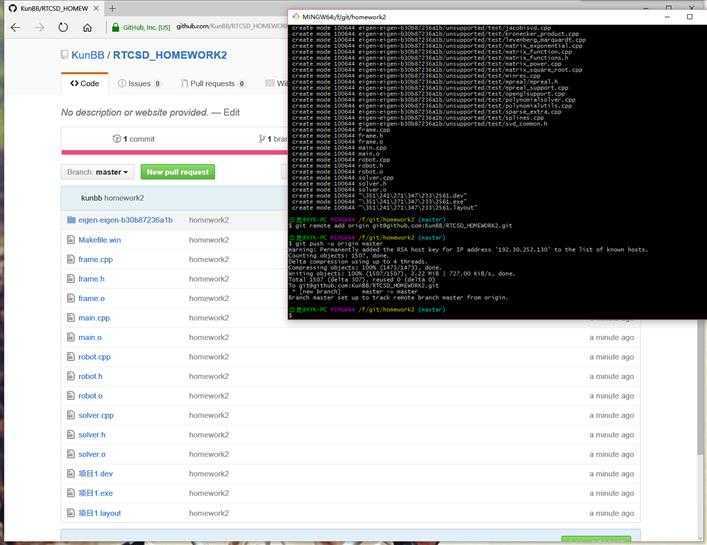The height and width of the screenshot is (545, 707).
Task: Click file icon next to robot.cpp
Action: 71,357
